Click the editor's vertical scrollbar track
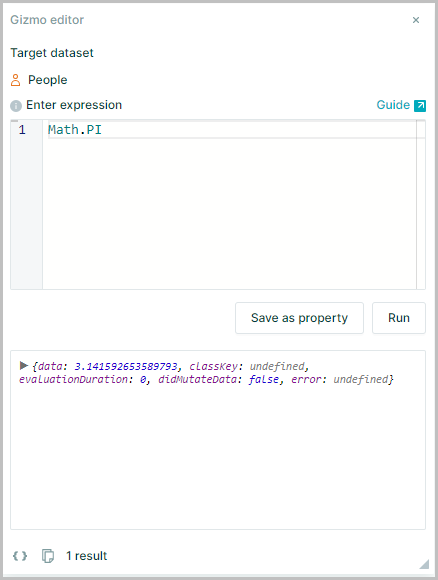438x580 pixels. click(x=421, y=205)
